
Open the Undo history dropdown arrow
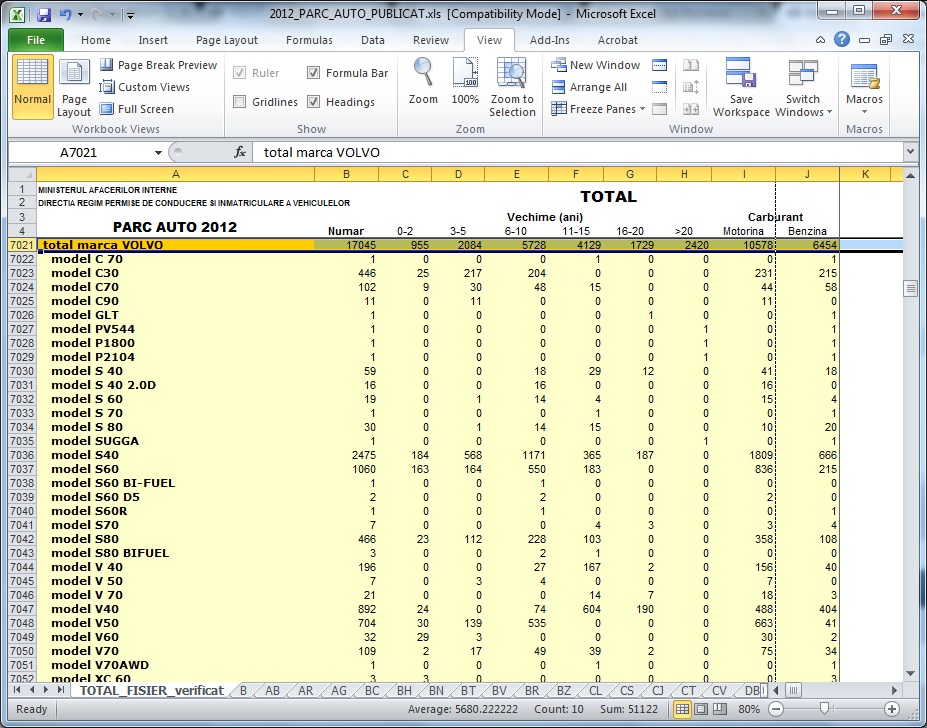(x=80, y=14)
